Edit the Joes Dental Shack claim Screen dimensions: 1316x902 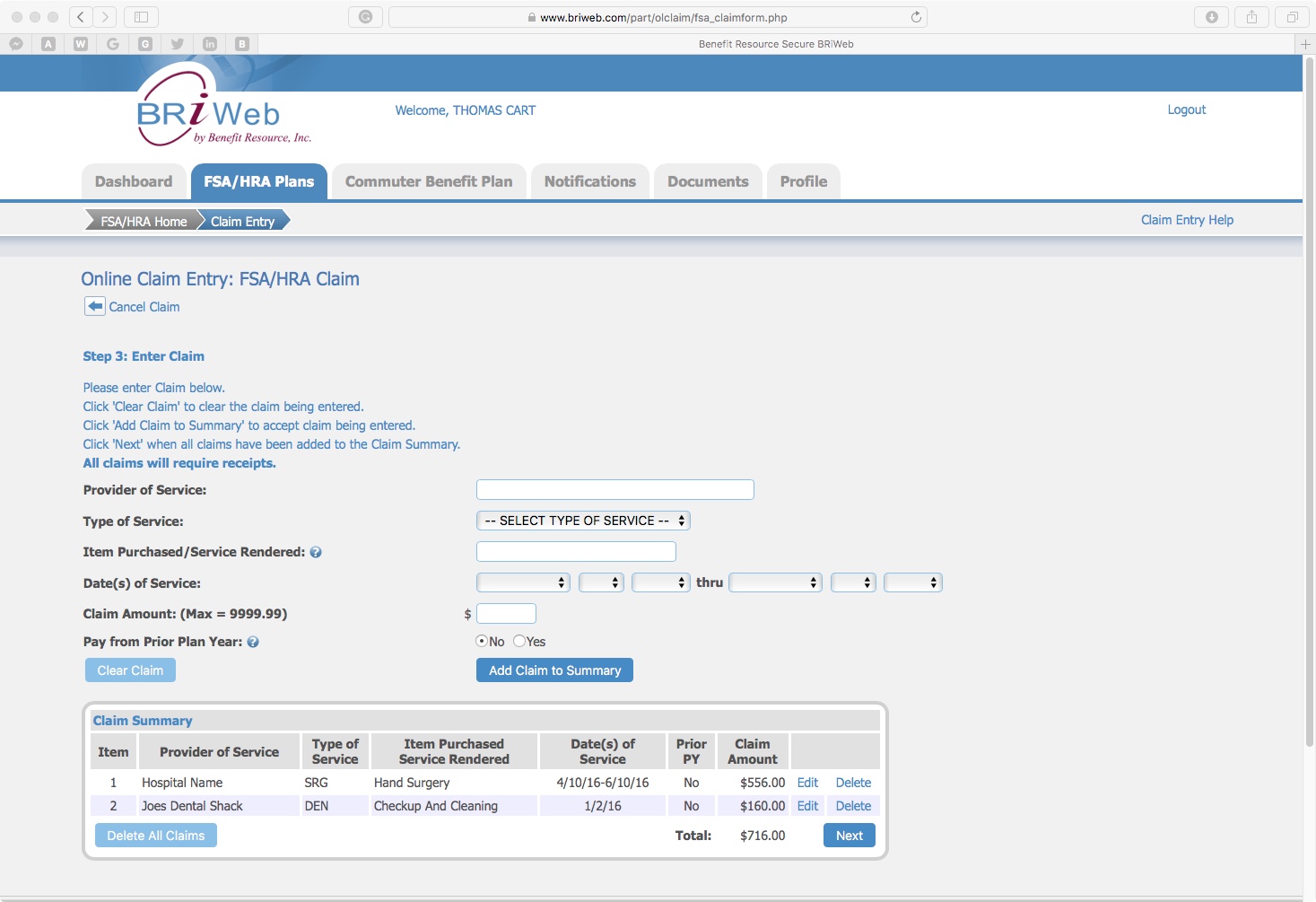[x=806, y=805]
